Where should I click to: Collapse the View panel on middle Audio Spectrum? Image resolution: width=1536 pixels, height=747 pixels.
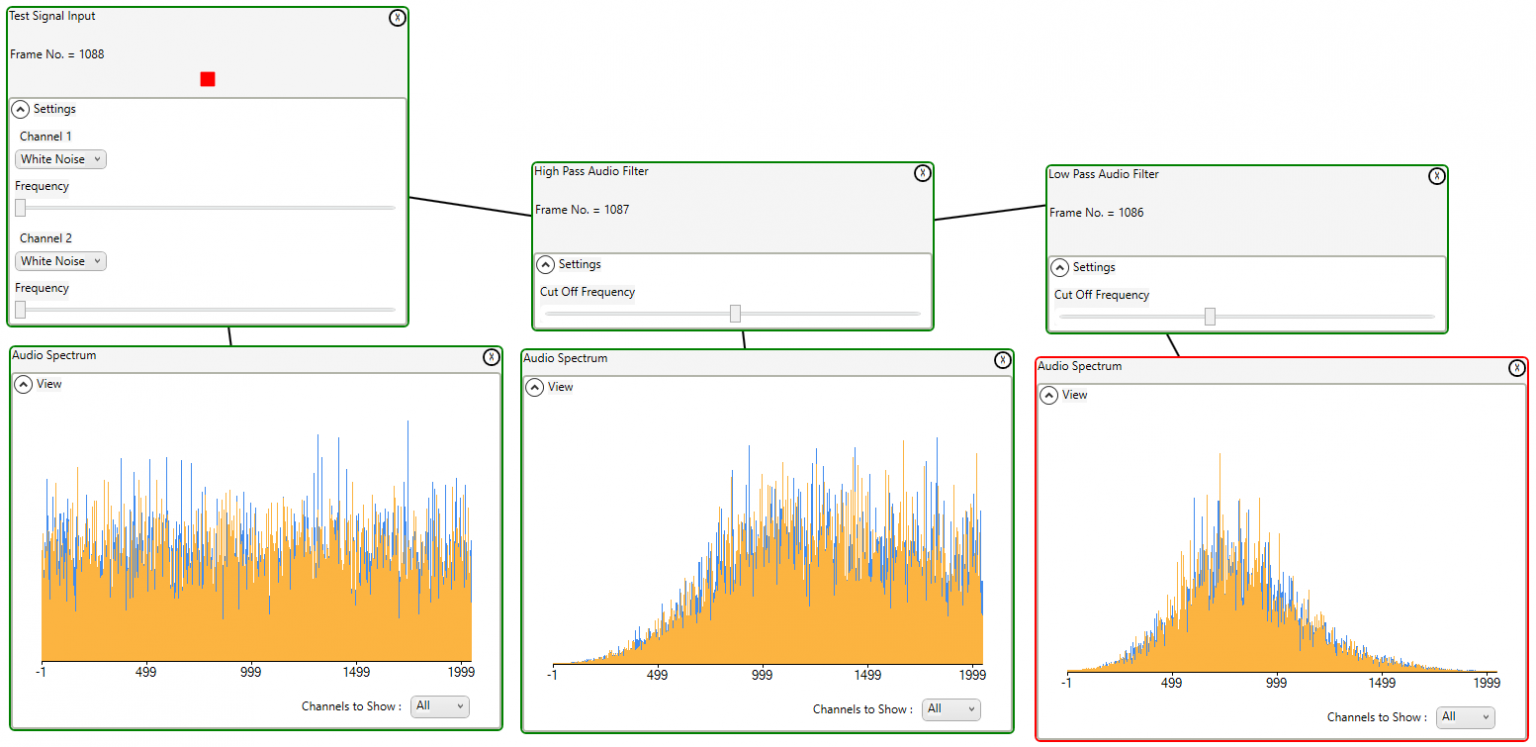click(x=534, y=387)
